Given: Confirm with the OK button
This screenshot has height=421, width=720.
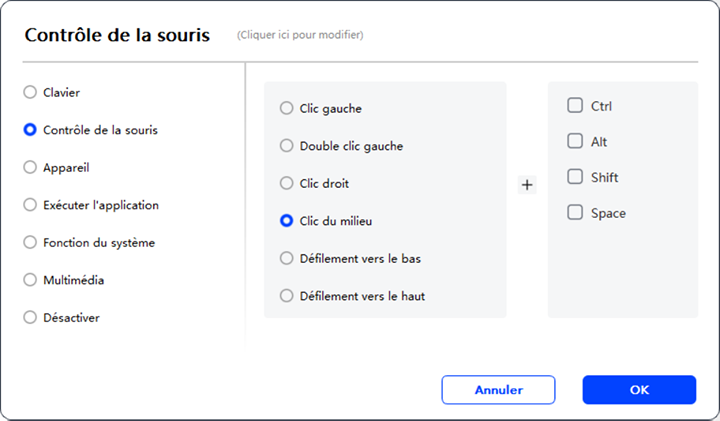Looking at the screenshot, I should click(639, 389).
